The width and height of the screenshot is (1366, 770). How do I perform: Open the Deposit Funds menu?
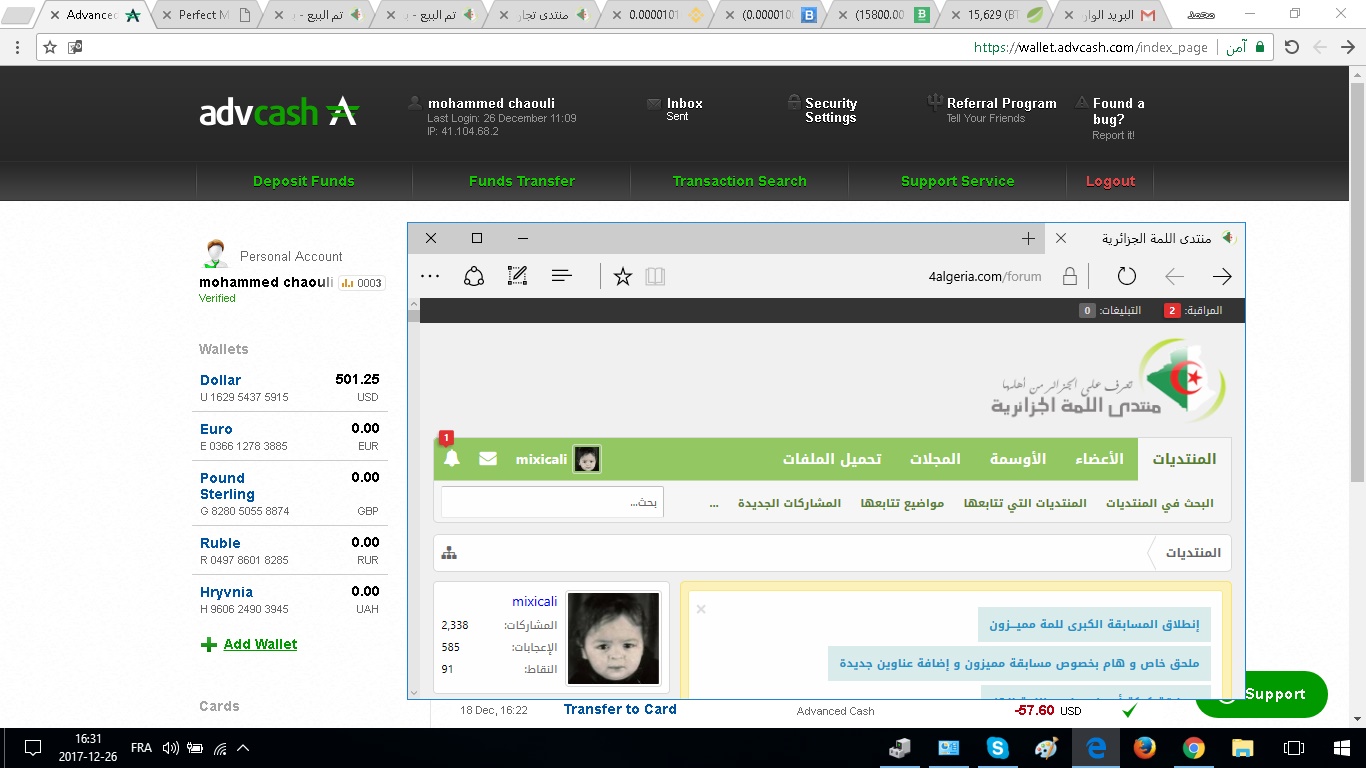[304, 181]
